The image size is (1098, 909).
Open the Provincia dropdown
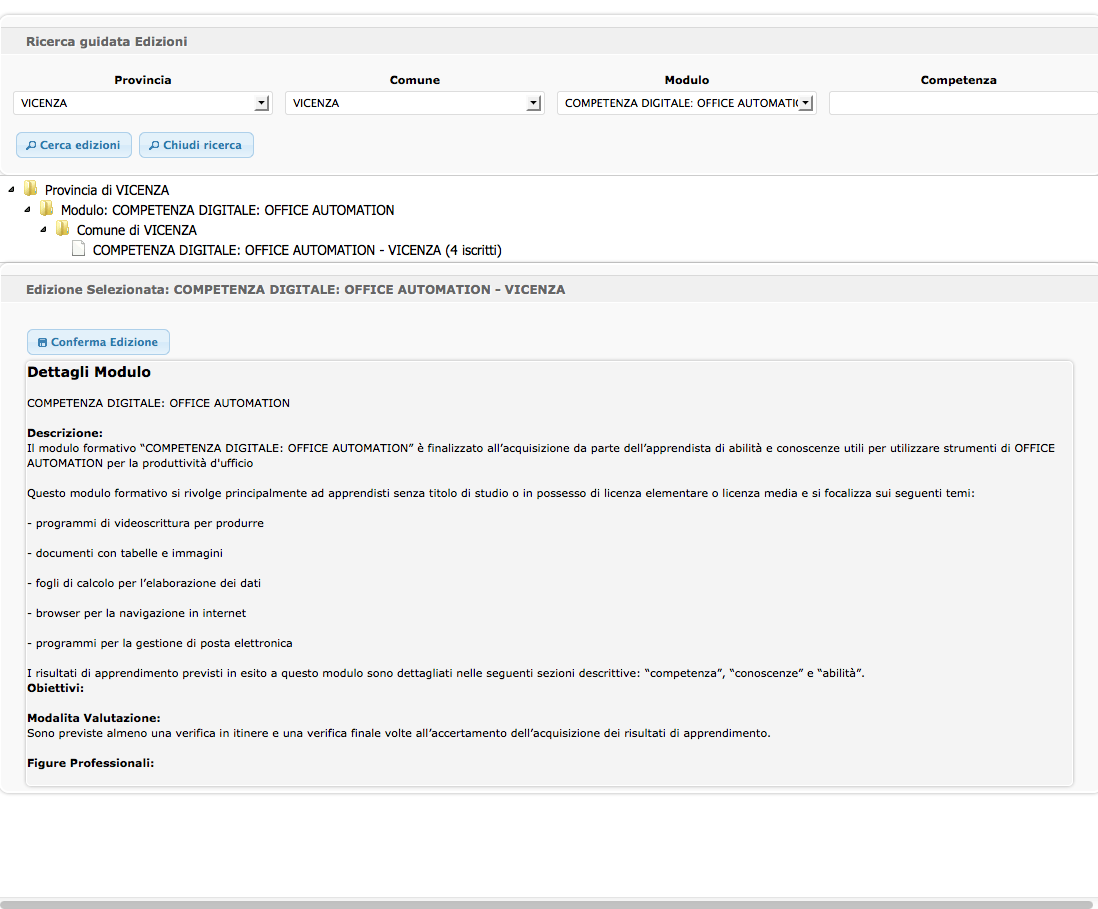point(262,103)
